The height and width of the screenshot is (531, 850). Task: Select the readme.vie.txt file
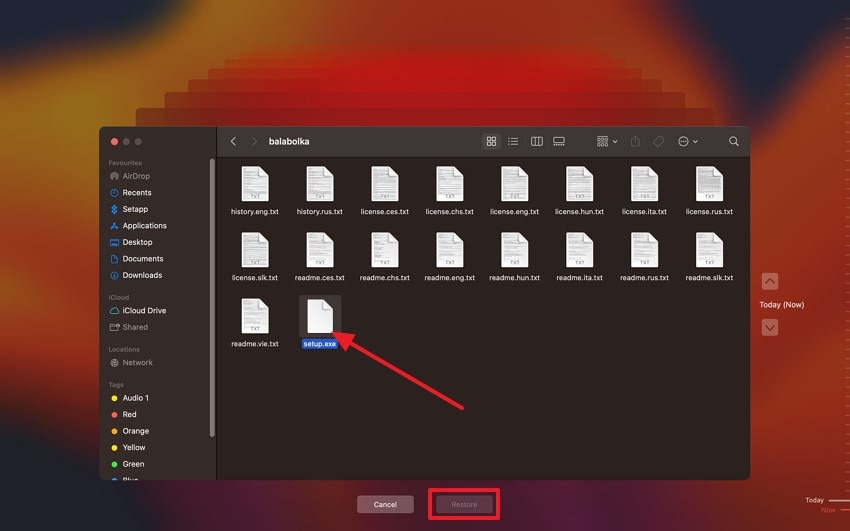(x=255, y=323)
